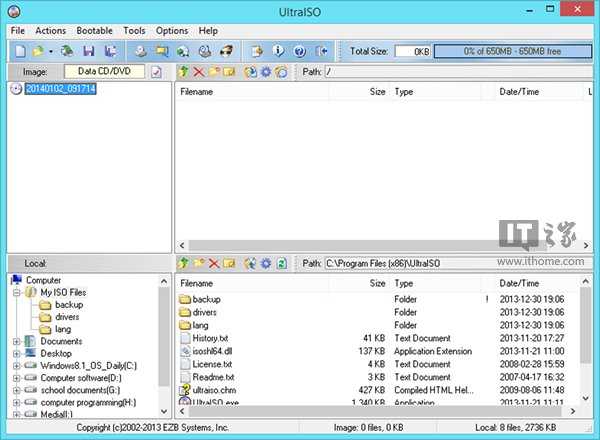Expand the Desktop tree node
600x440 pixels.
(x=16, y=354)
